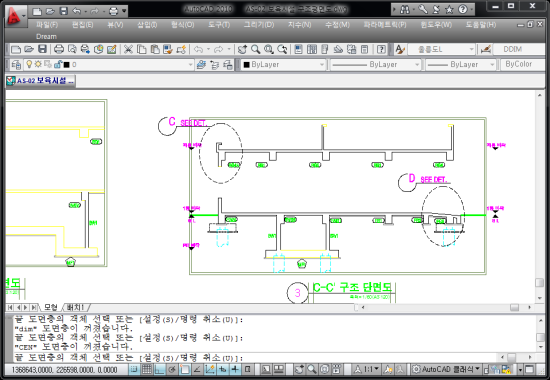This screenshot has height=380, width=550.
Task: Click the Copy clip icon
Action: tap(142, 49)
